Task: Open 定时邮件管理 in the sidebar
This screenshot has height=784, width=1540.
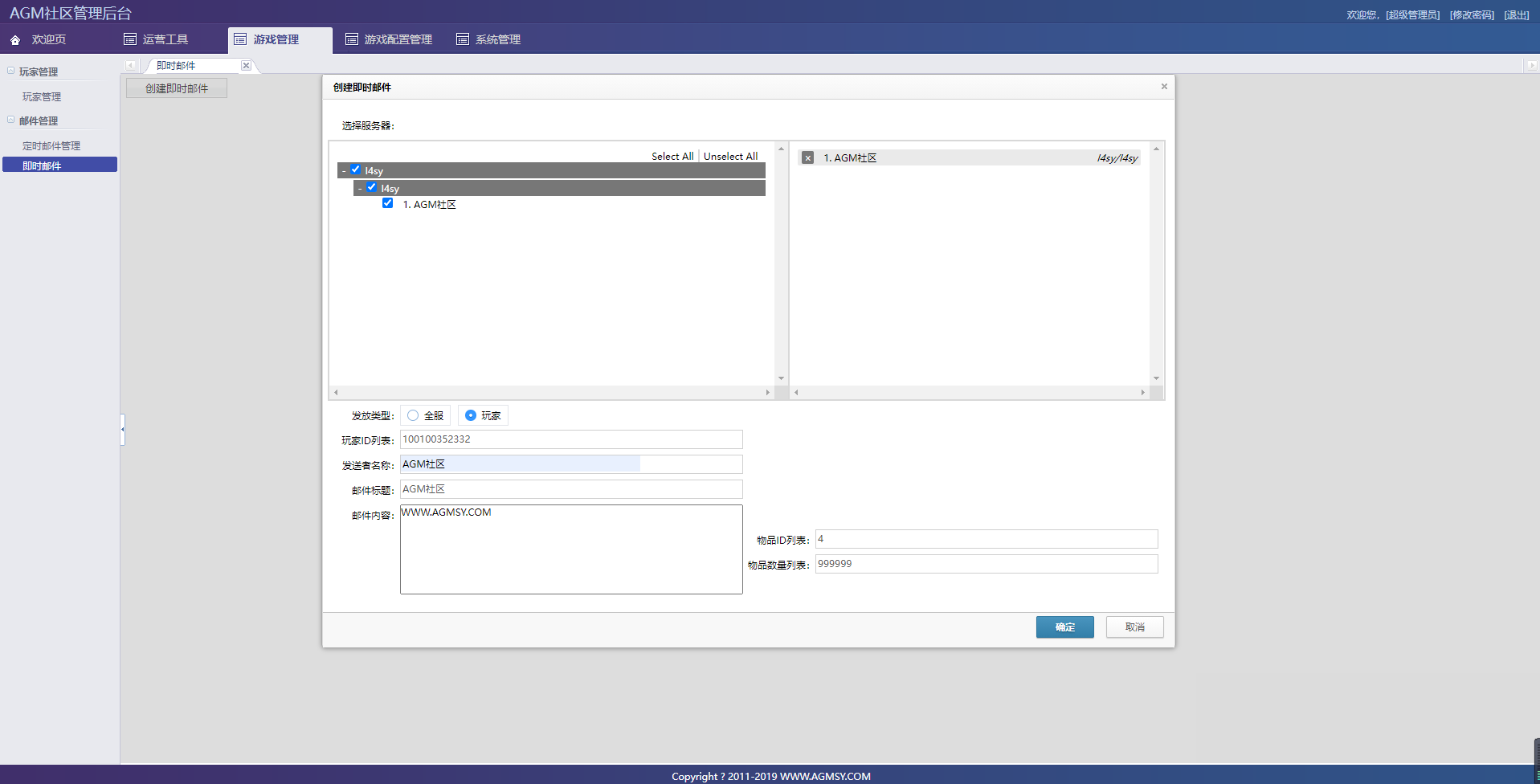Action: coord(51,145)
